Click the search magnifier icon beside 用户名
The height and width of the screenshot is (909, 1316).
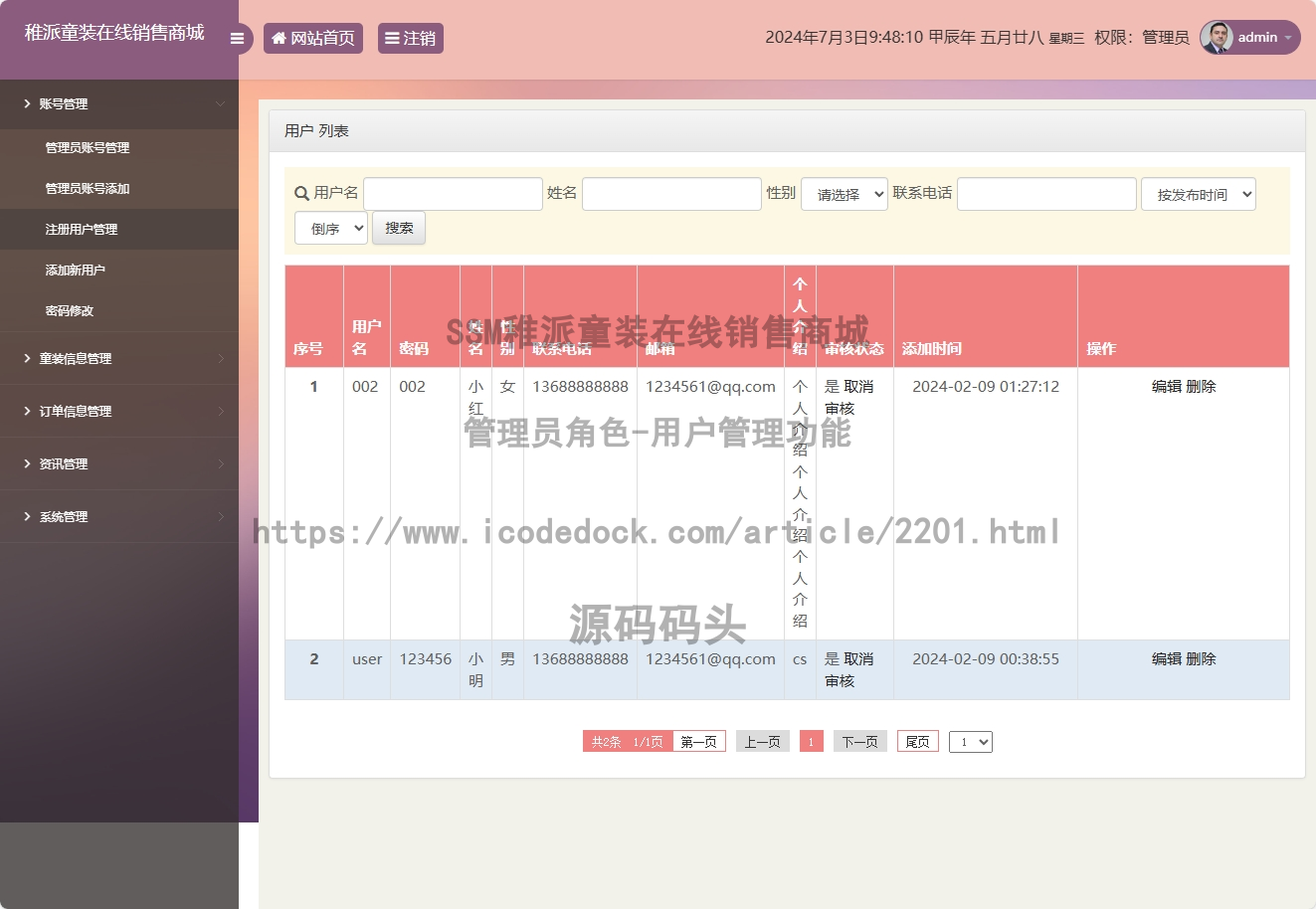(301, 194)
